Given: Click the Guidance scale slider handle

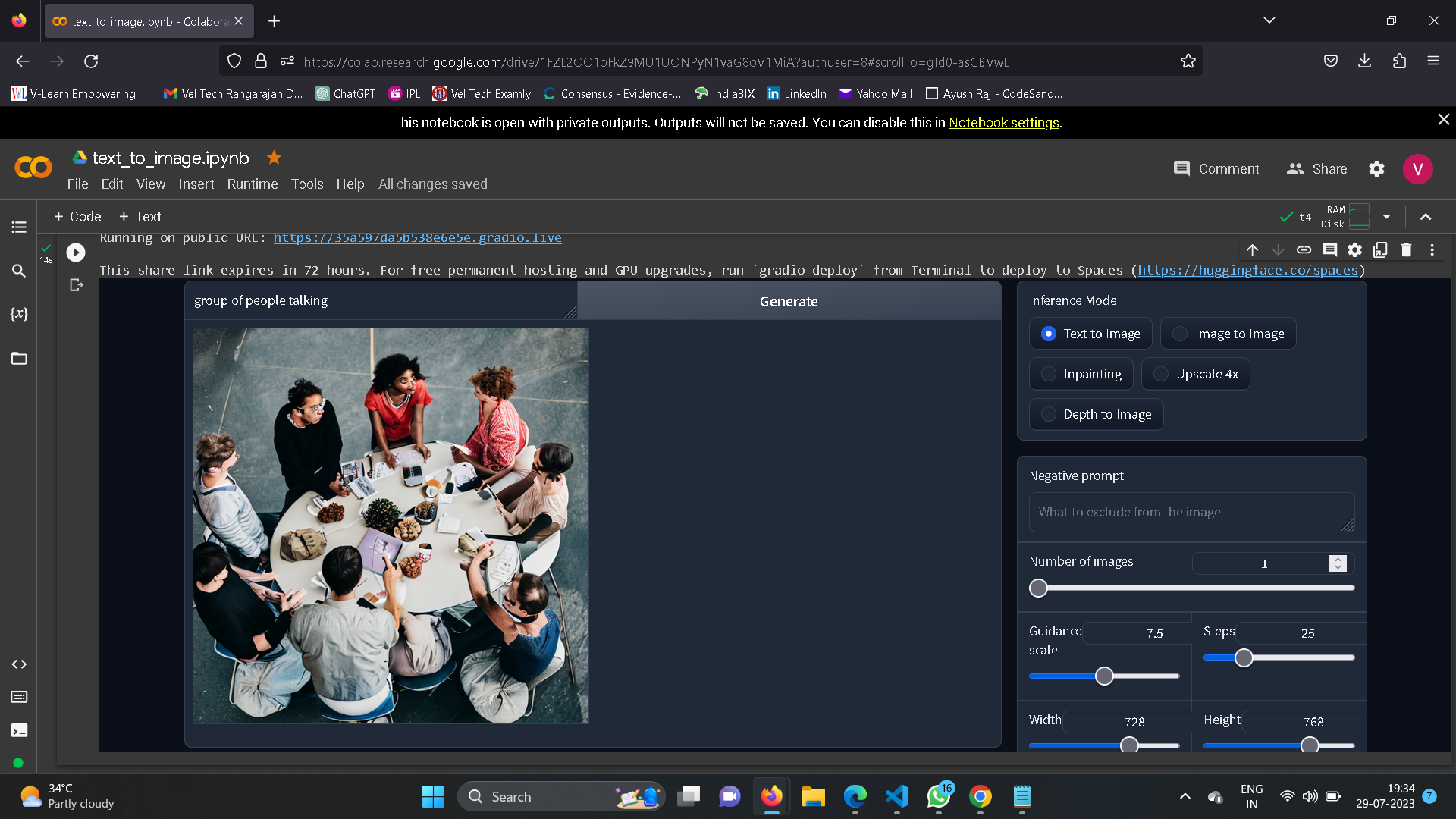Looking at the screenshot, I should coord(1104,676).
